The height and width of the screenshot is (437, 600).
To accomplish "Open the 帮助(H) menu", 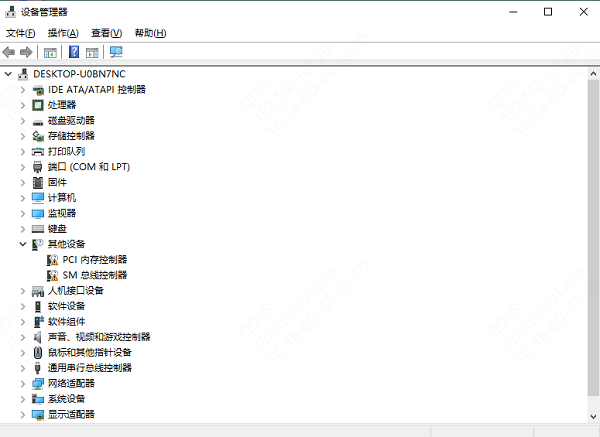I will click(149, 33).
